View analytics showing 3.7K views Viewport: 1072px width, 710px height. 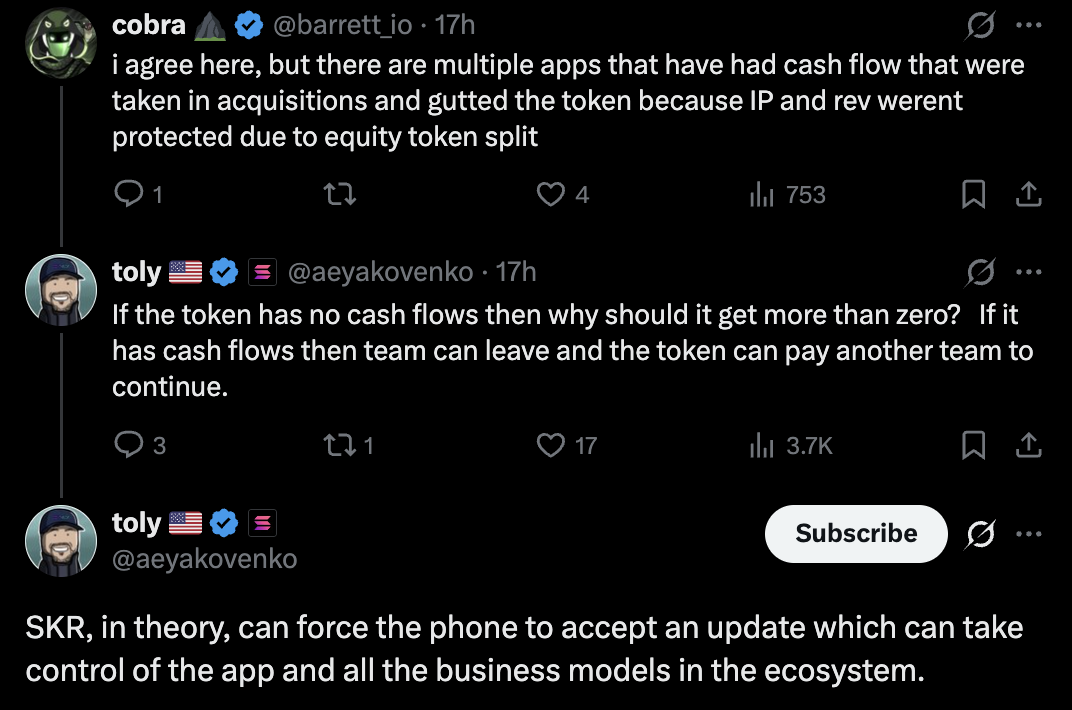pos(761,445)
